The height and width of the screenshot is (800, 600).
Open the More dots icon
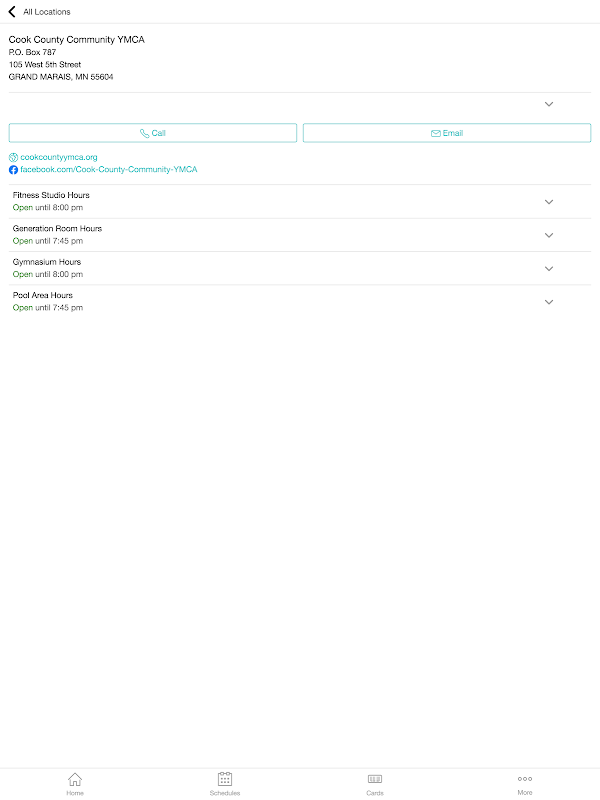(525, 779)
